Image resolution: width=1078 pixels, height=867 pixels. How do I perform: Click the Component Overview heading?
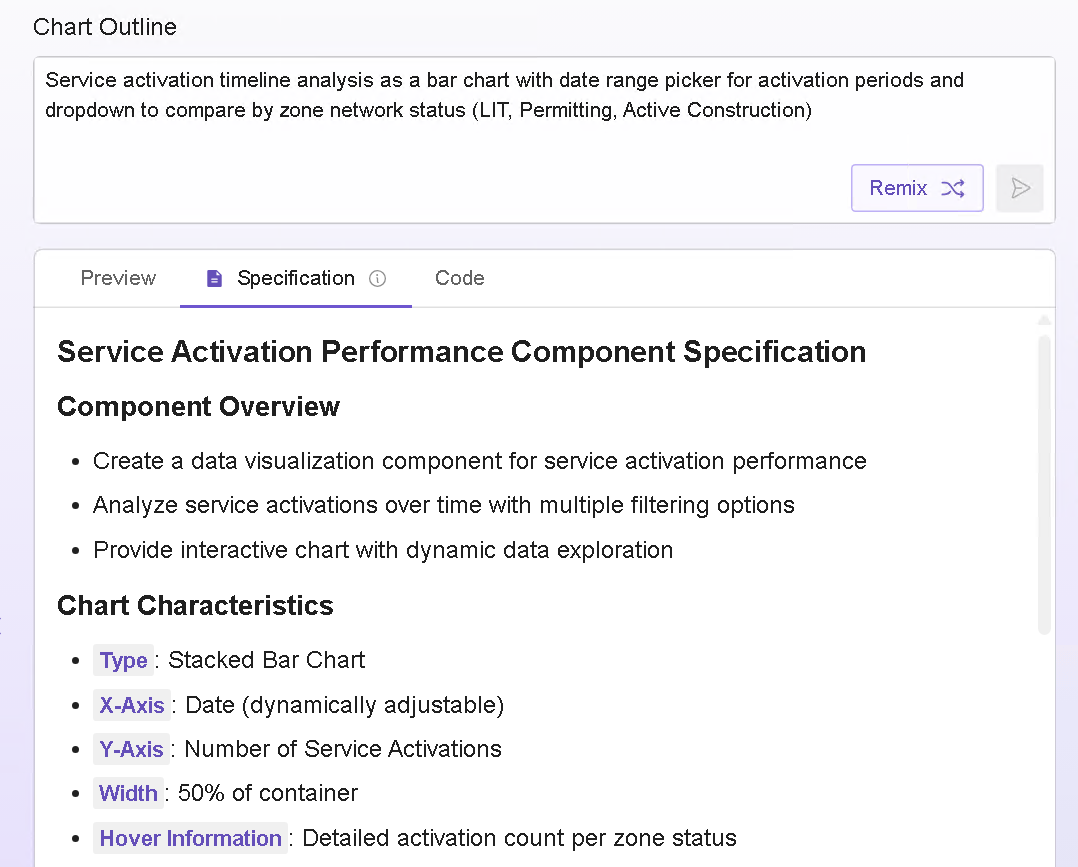(198, 407)
